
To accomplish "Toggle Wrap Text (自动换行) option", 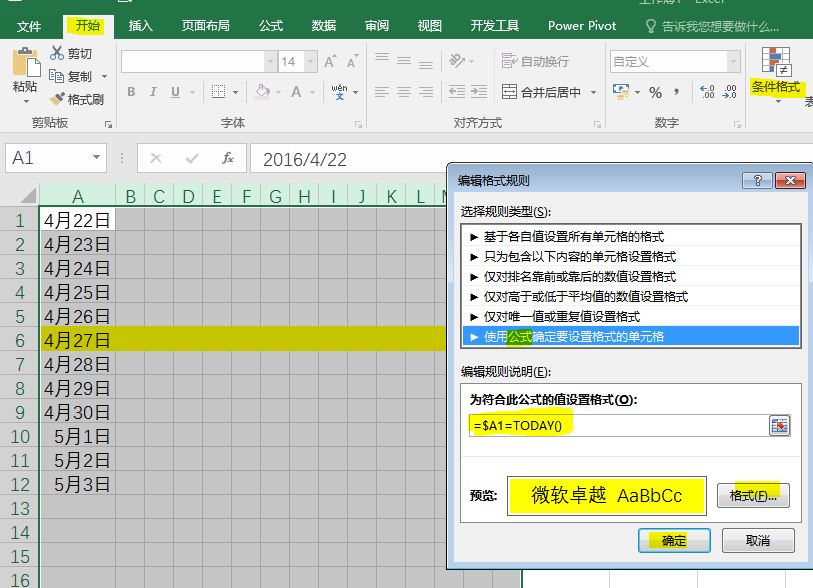I will coord(535,61).
